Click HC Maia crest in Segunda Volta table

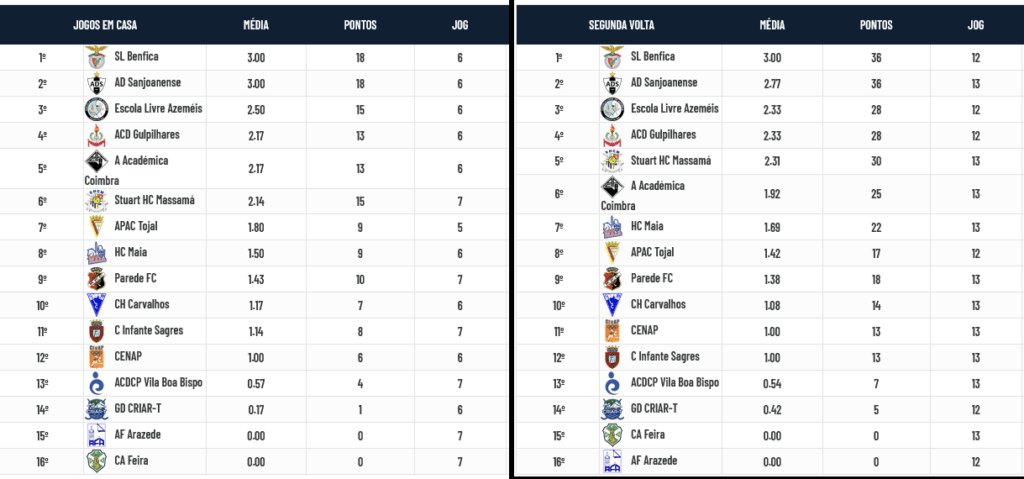[x=613, y=226]
